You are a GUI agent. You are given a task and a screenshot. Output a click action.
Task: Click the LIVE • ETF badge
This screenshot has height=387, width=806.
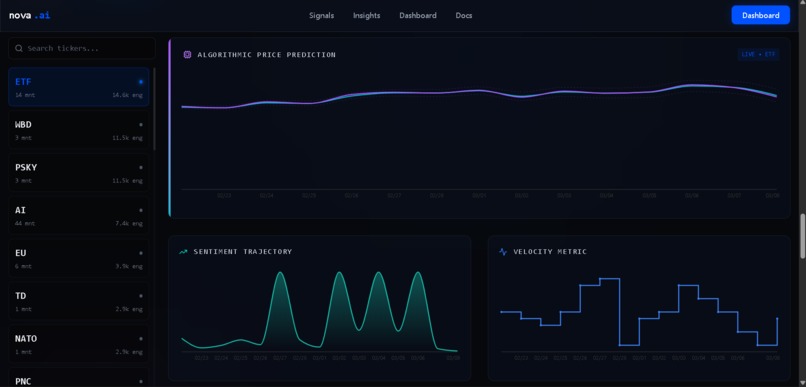pos(758,54)
